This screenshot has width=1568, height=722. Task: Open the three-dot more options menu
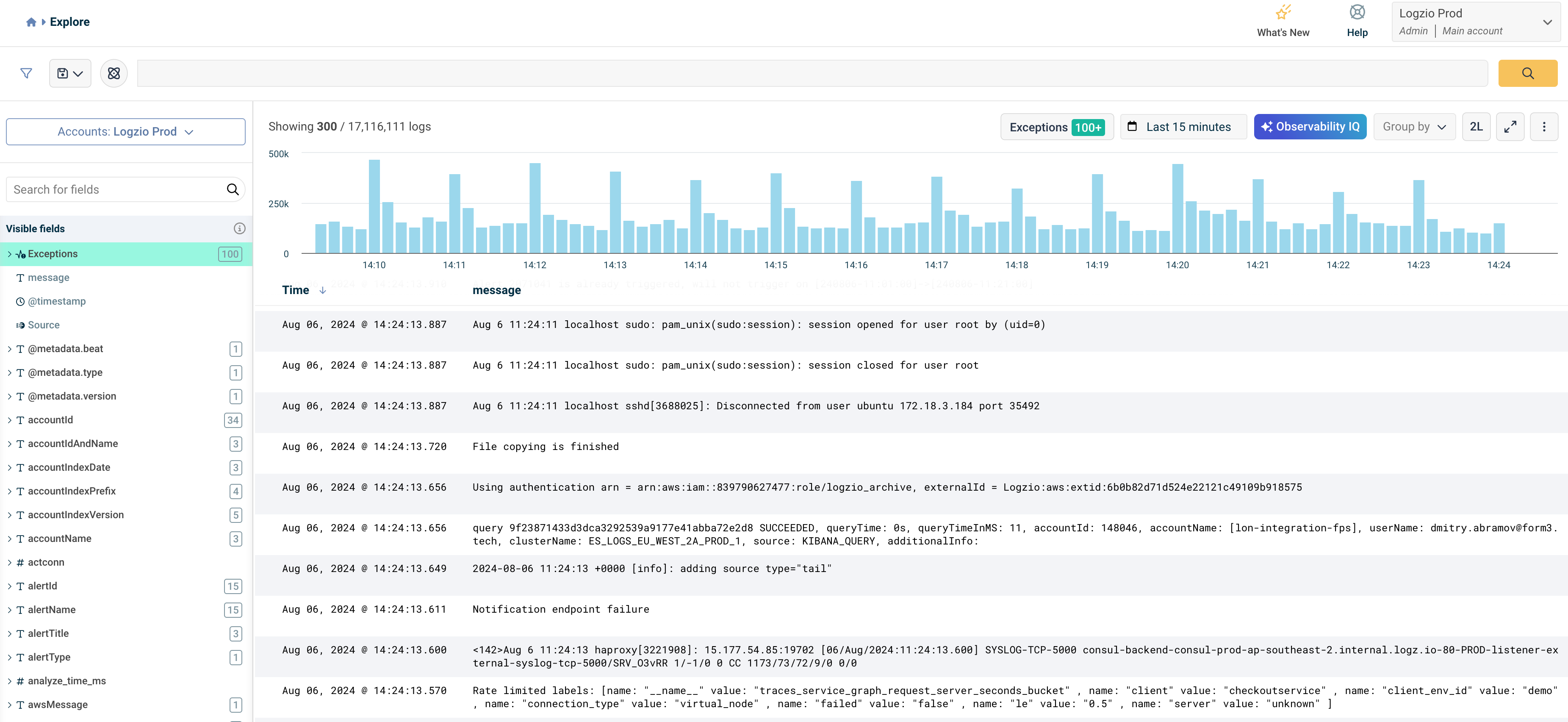(1544, 127)
